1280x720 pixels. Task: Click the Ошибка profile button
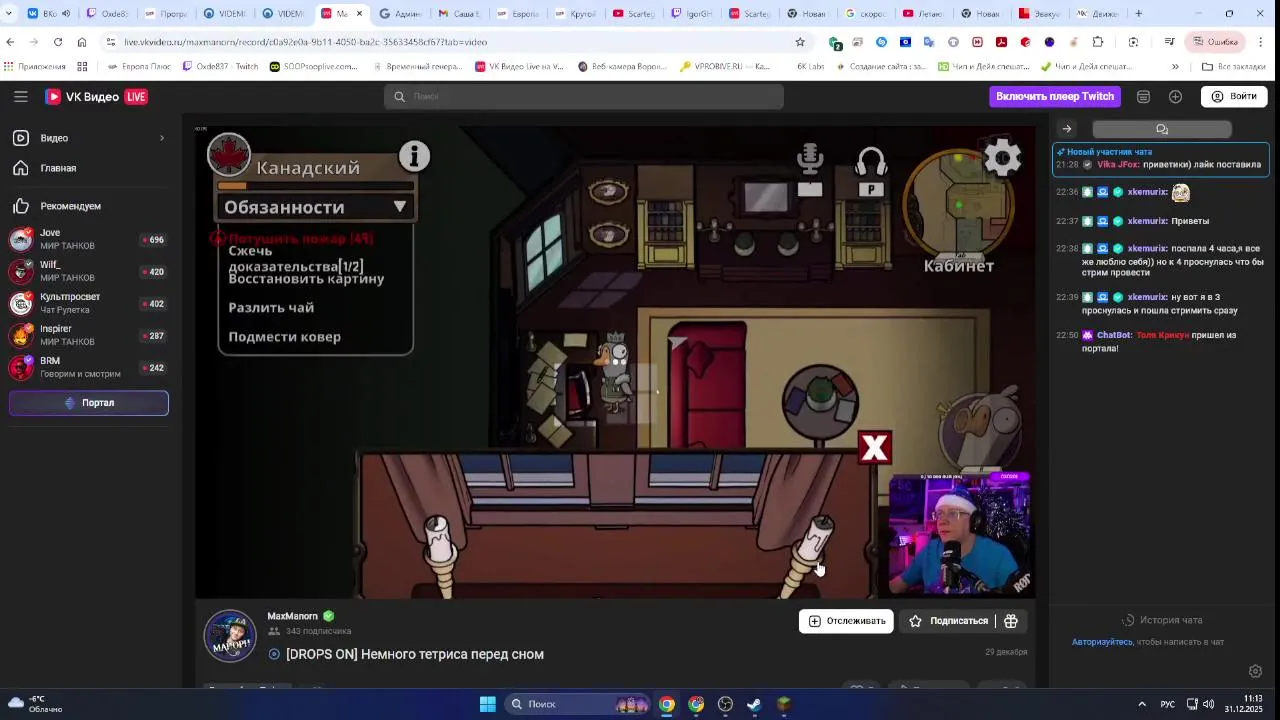click(1215, 42)
